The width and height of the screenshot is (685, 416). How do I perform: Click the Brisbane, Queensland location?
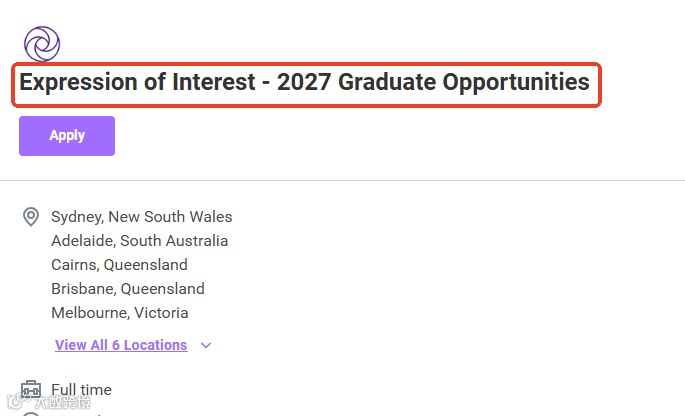click(x=127, y=289)
